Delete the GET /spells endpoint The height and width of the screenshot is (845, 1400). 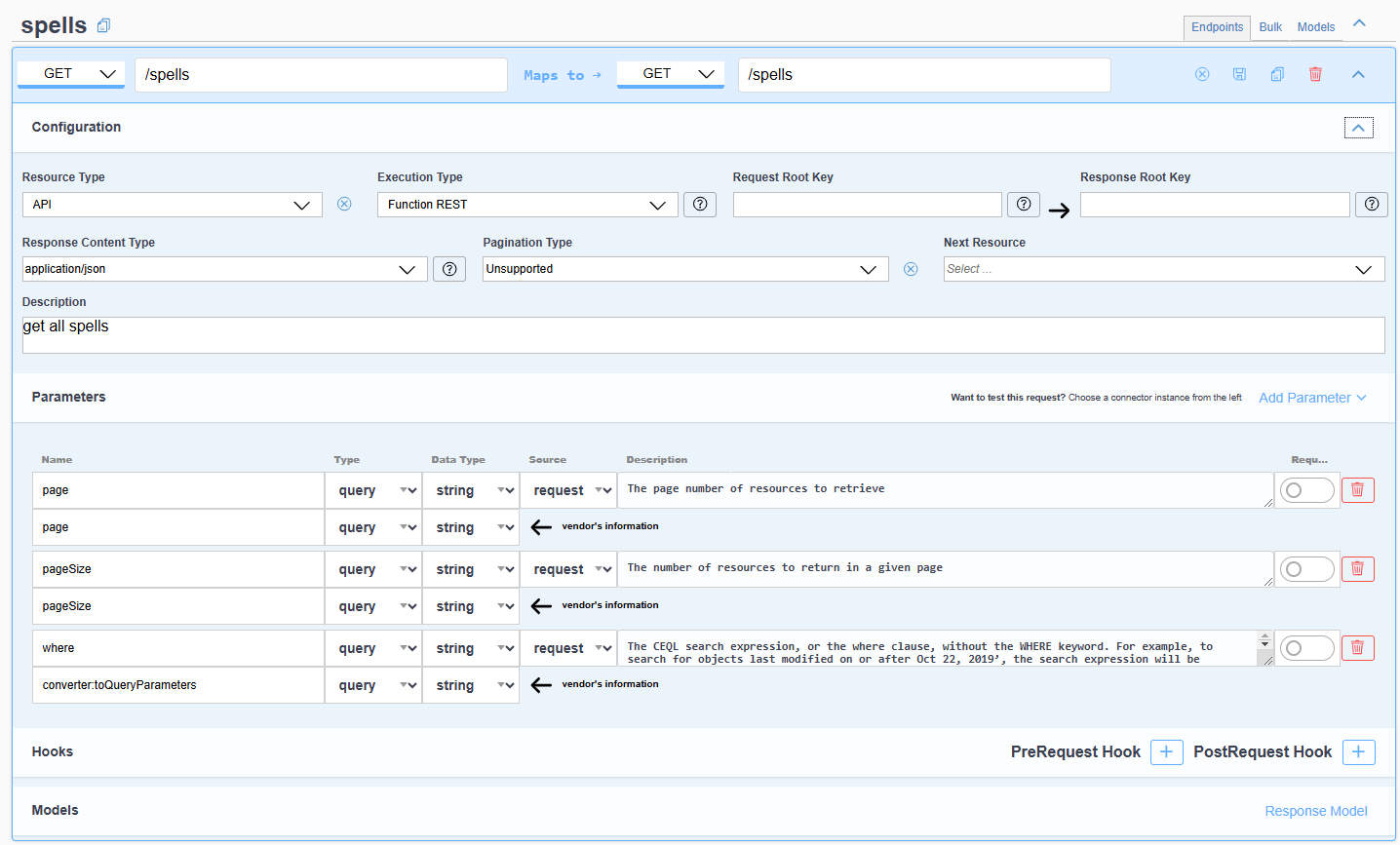click(1315, 74)
